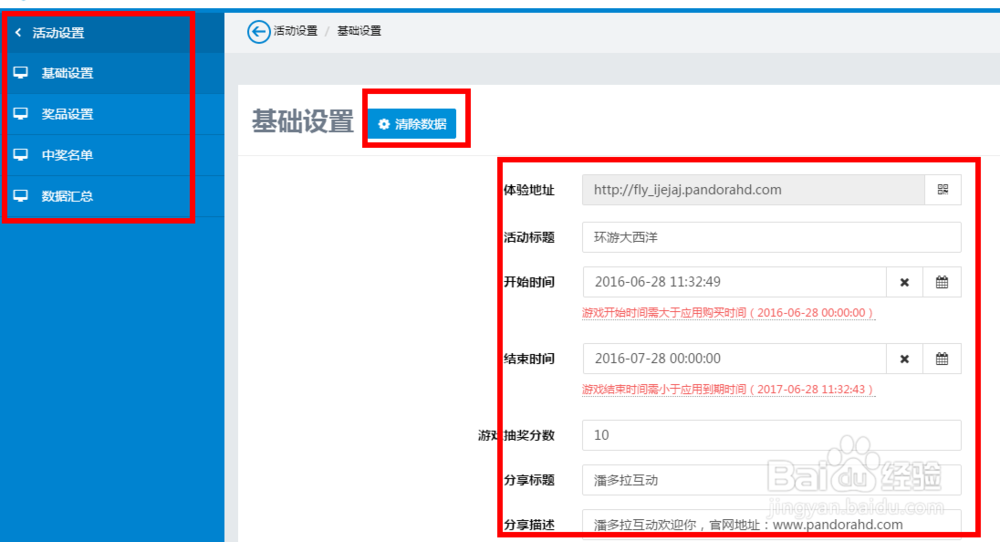Open 基础设置 in sidebar
The height and width of the screenshot is (542, 1000).
click(x=112, y=73)
